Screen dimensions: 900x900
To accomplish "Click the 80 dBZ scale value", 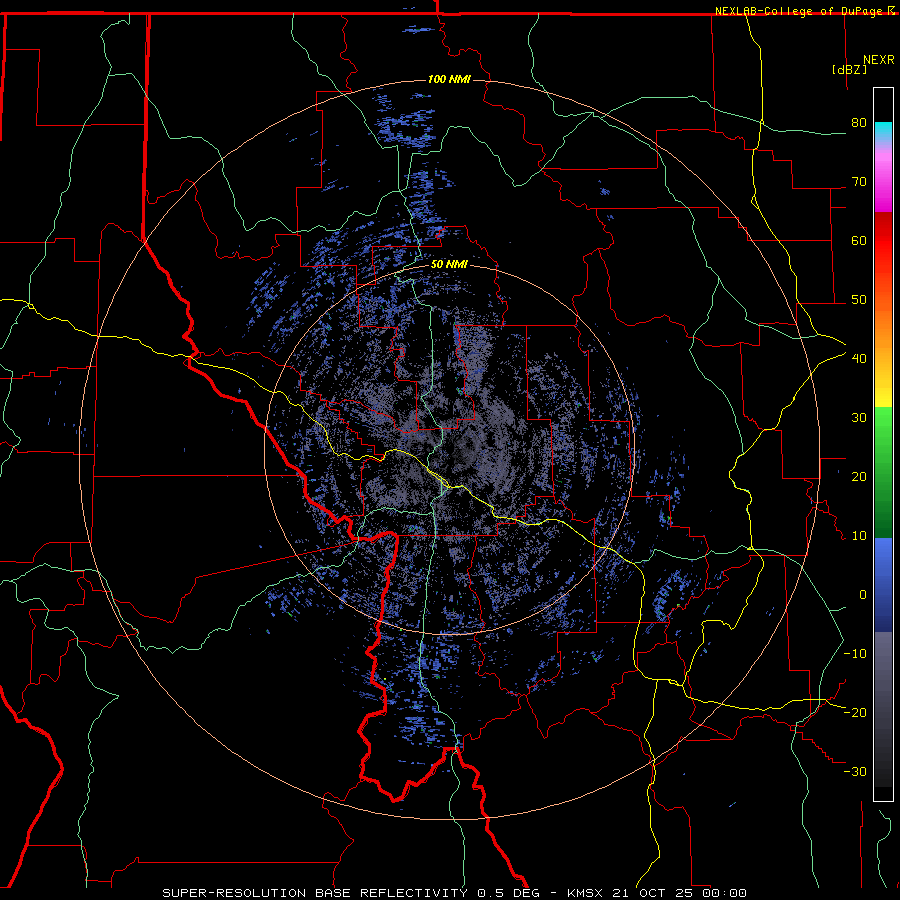I will coord(859,123).
